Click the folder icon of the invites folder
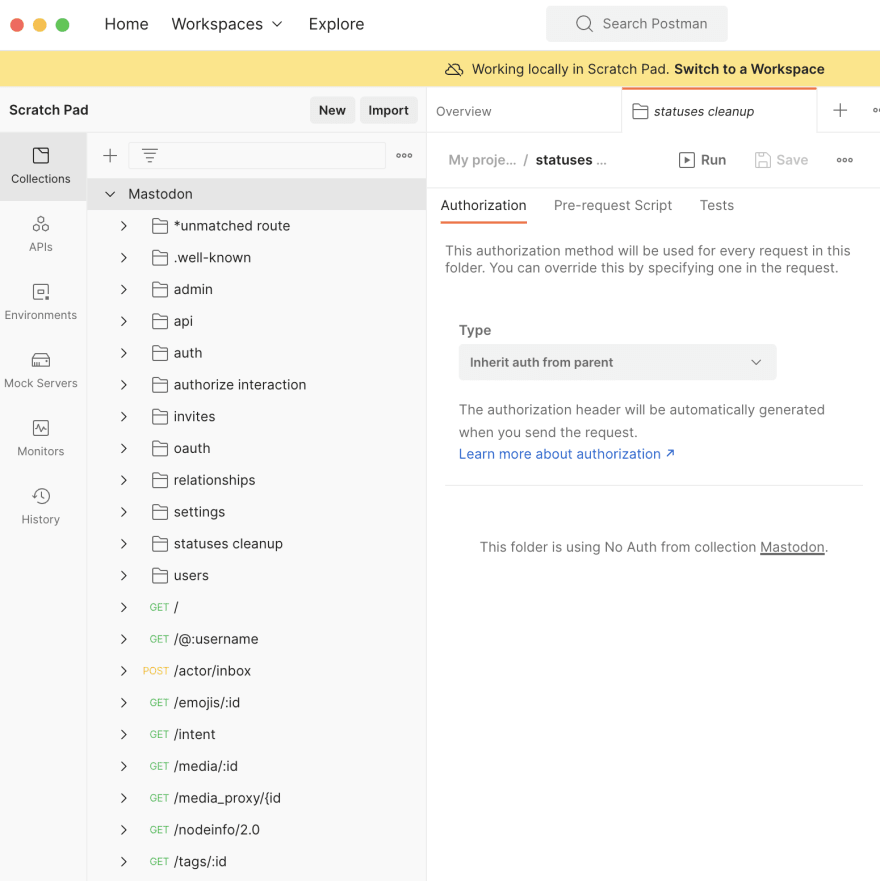Screen dimensions: 880x881 click(160, 416)
